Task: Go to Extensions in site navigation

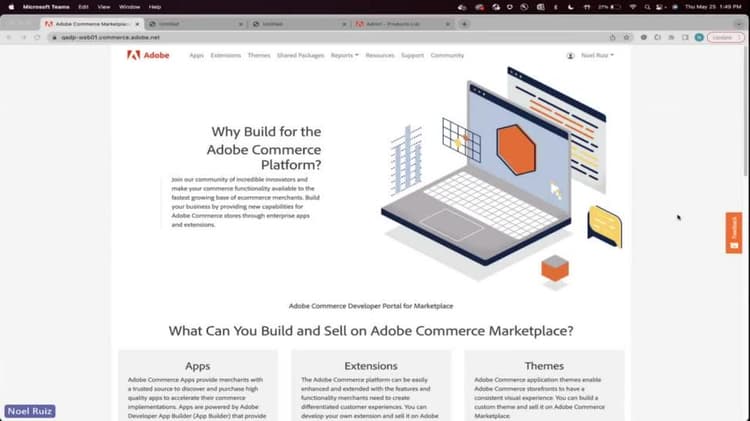Action: coord(225,55)
